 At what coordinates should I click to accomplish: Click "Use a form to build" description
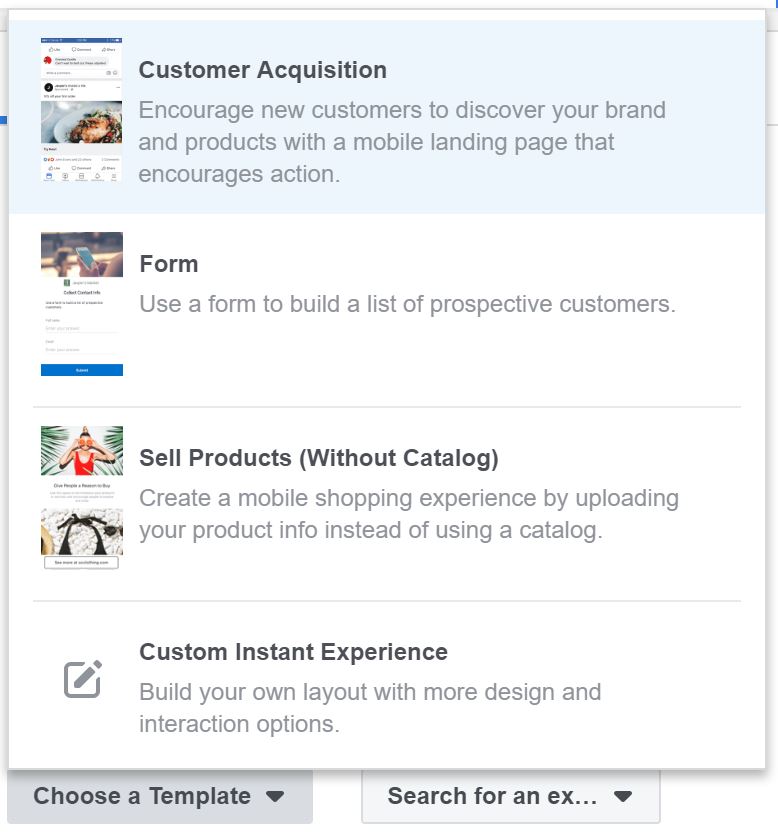click(407, 304)
